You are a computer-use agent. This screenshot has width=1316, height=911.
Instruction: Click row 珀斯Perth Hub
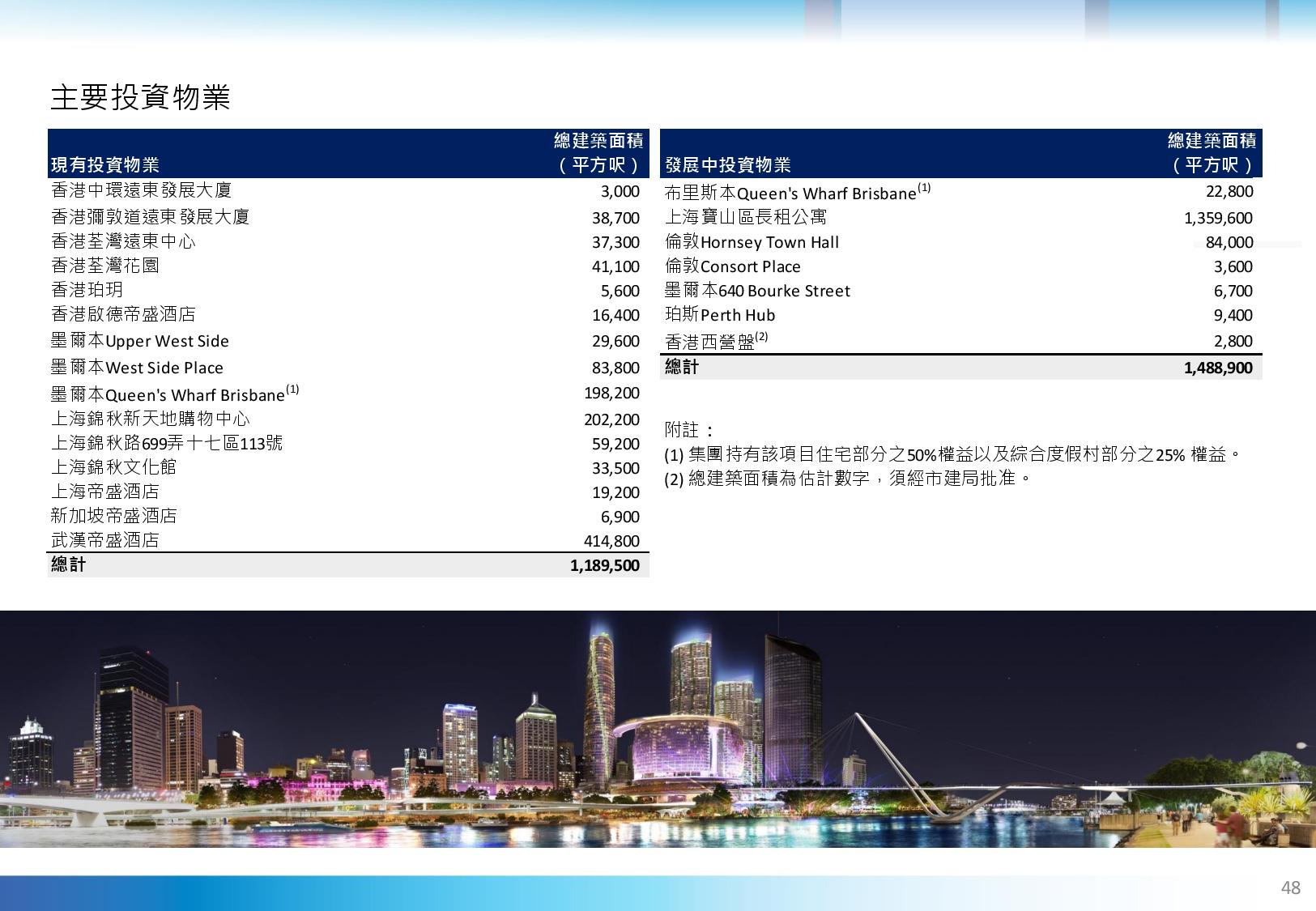(x=962, y=314)
